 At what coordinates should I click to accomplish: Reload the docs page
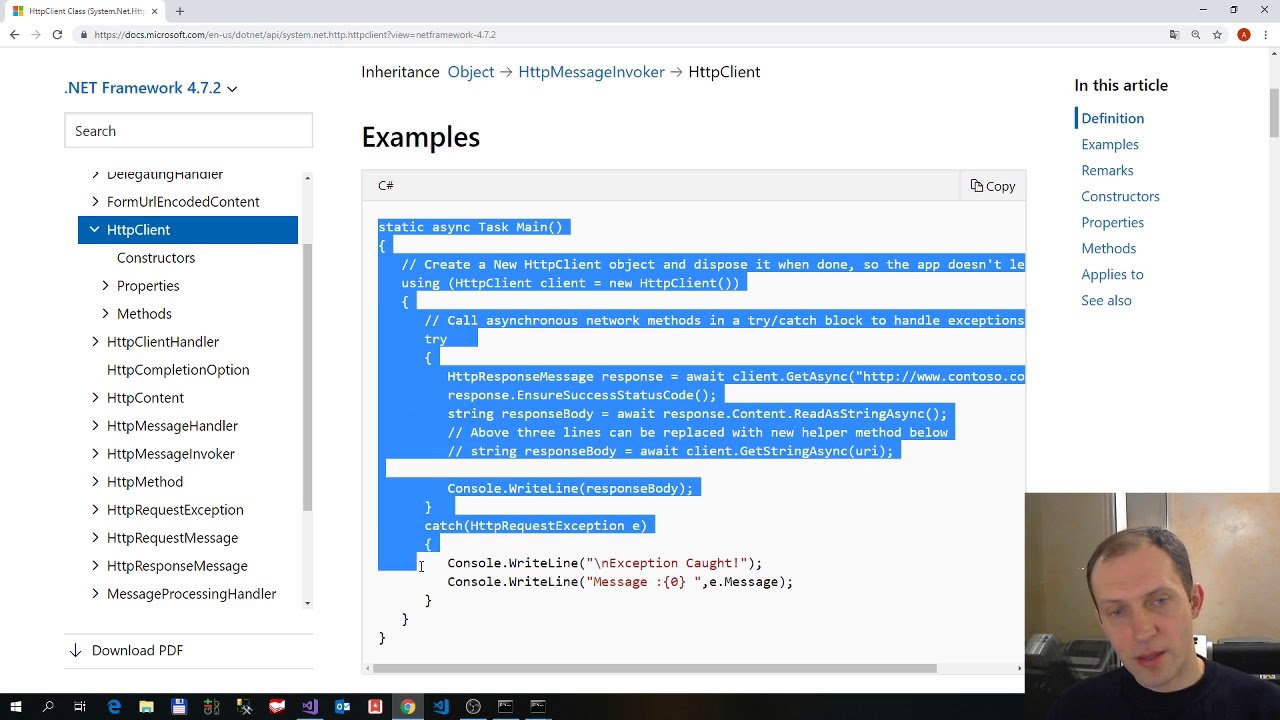(x=57, y=35)
